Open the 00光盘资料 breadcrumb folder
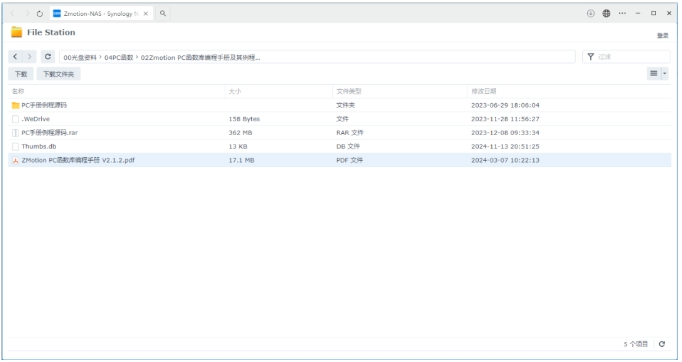The height and width of the screenshot is (362, 682). click(80, 57)
